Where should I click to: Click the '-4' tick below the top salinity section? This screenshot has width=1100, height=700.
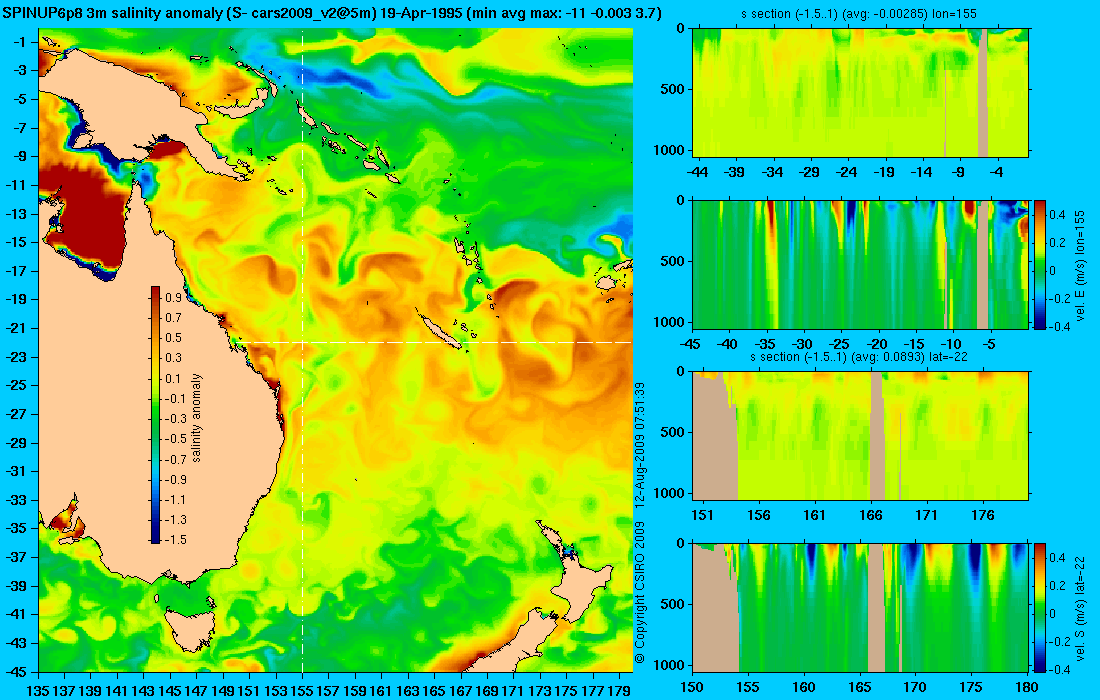(998, 172)
